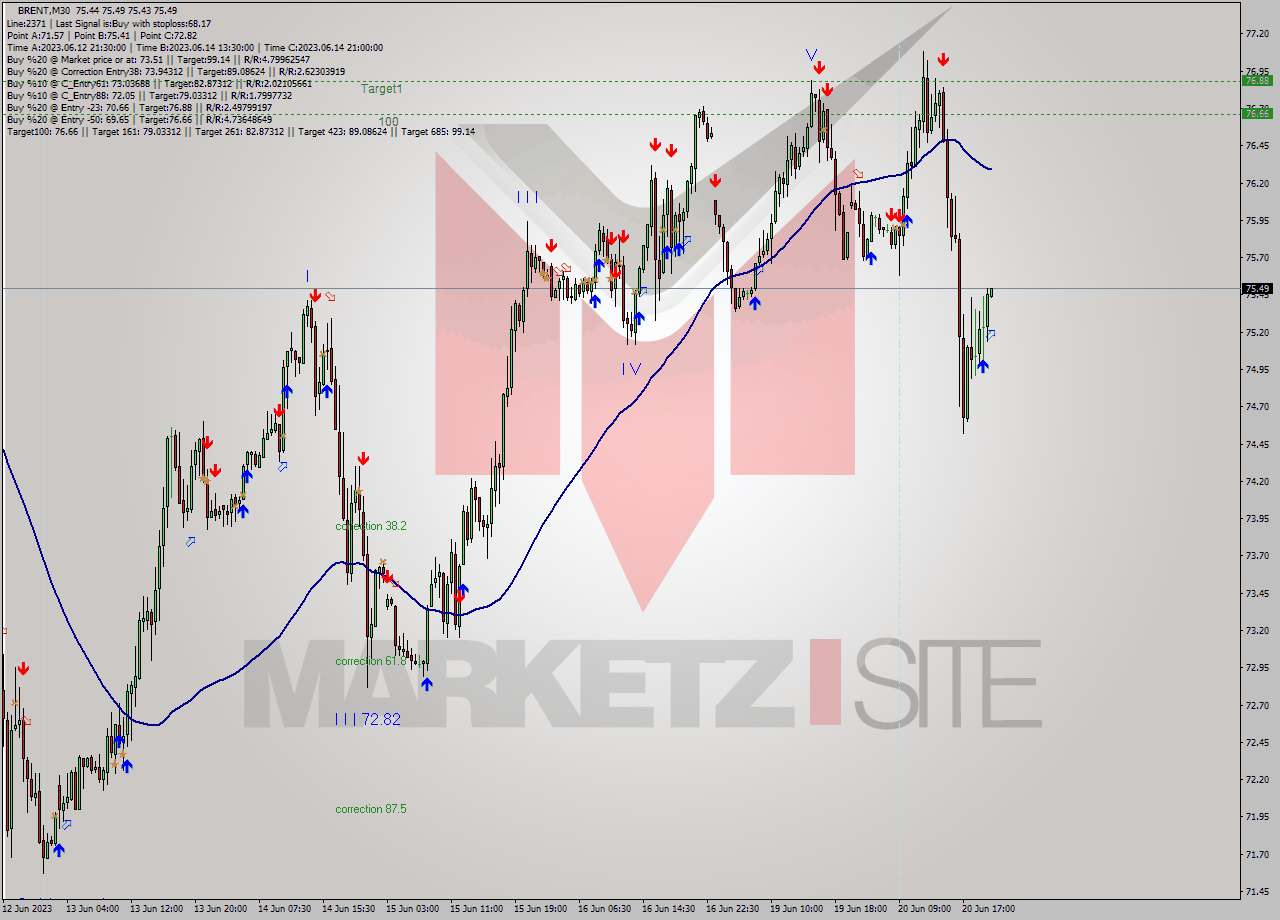Click the '19 Jun 18:00' time axis label
This screenshot has width=1280, height=920.
[861, 909]
